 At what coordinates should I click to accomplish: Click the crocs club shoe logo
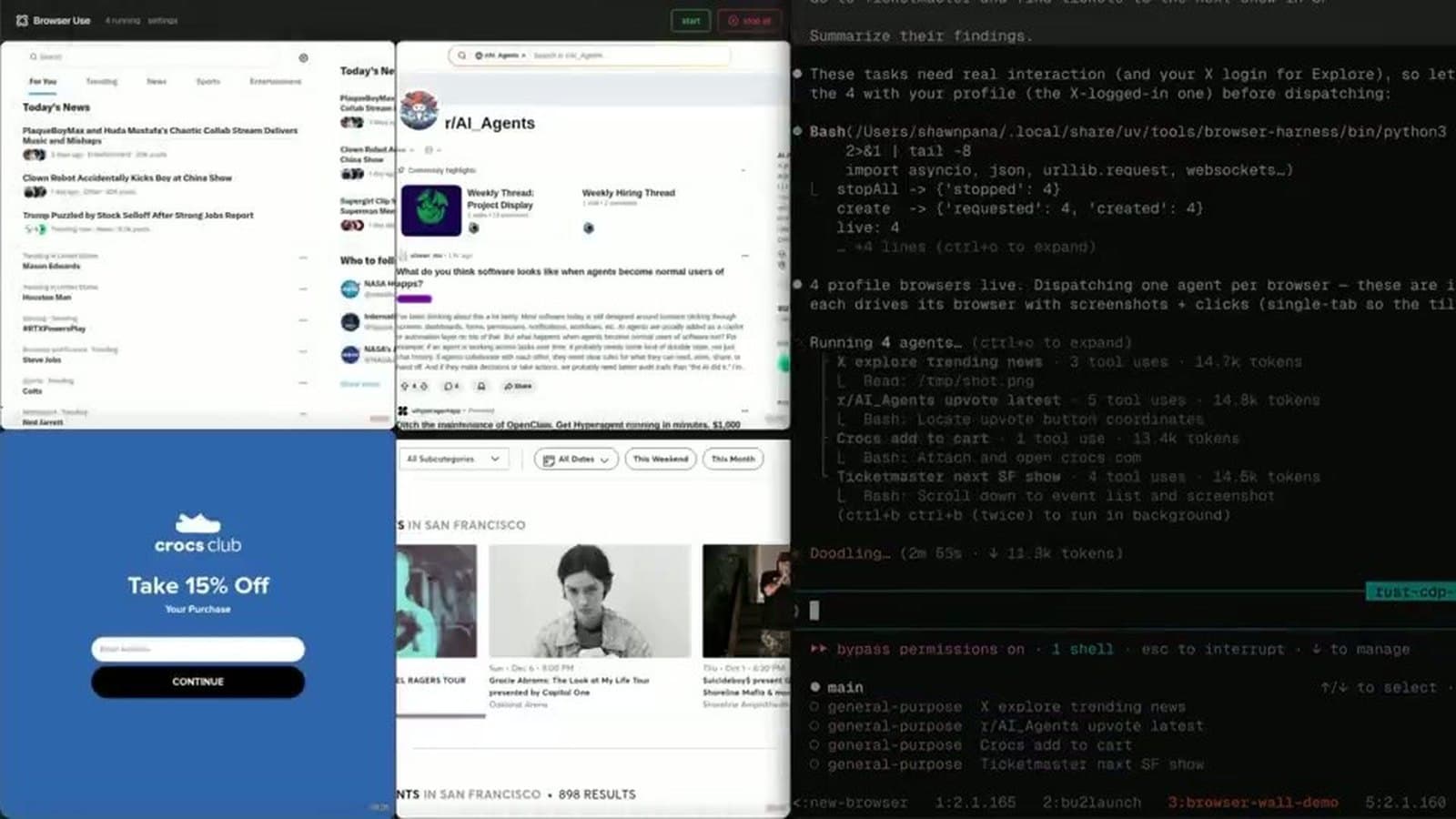(197, 523)
